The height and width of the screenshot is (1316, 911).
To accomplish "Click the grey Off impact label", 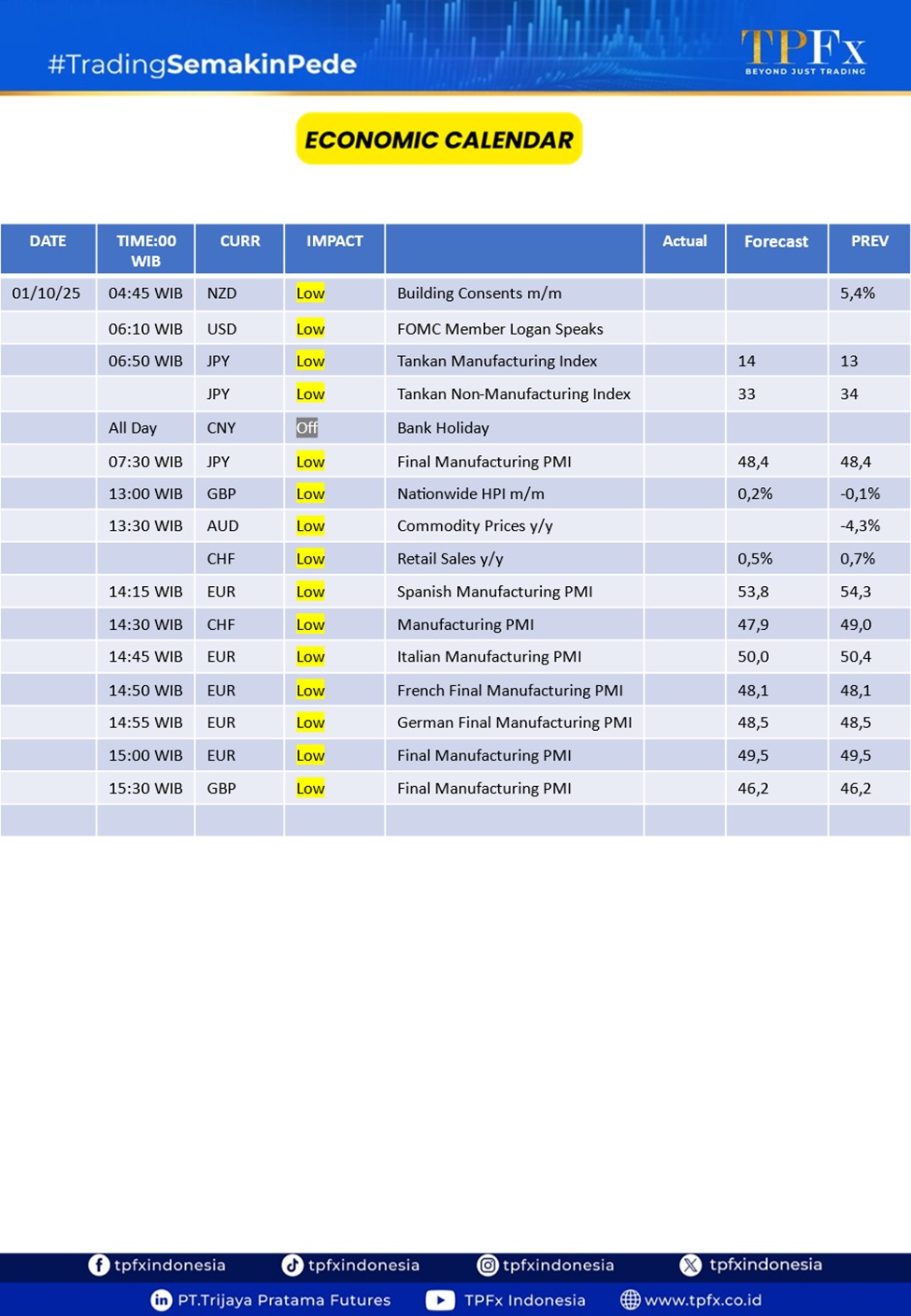I will click(306, 428).
